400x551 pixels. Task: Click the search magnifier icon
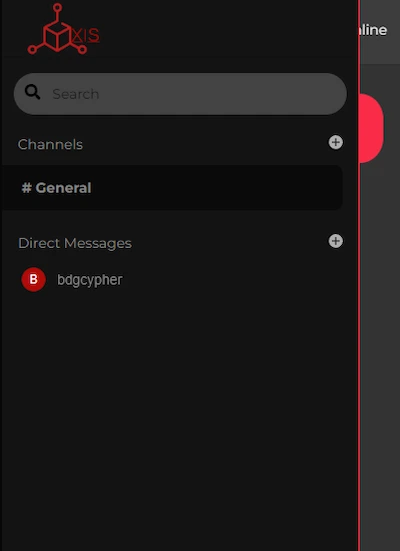(x=32, y=92)
